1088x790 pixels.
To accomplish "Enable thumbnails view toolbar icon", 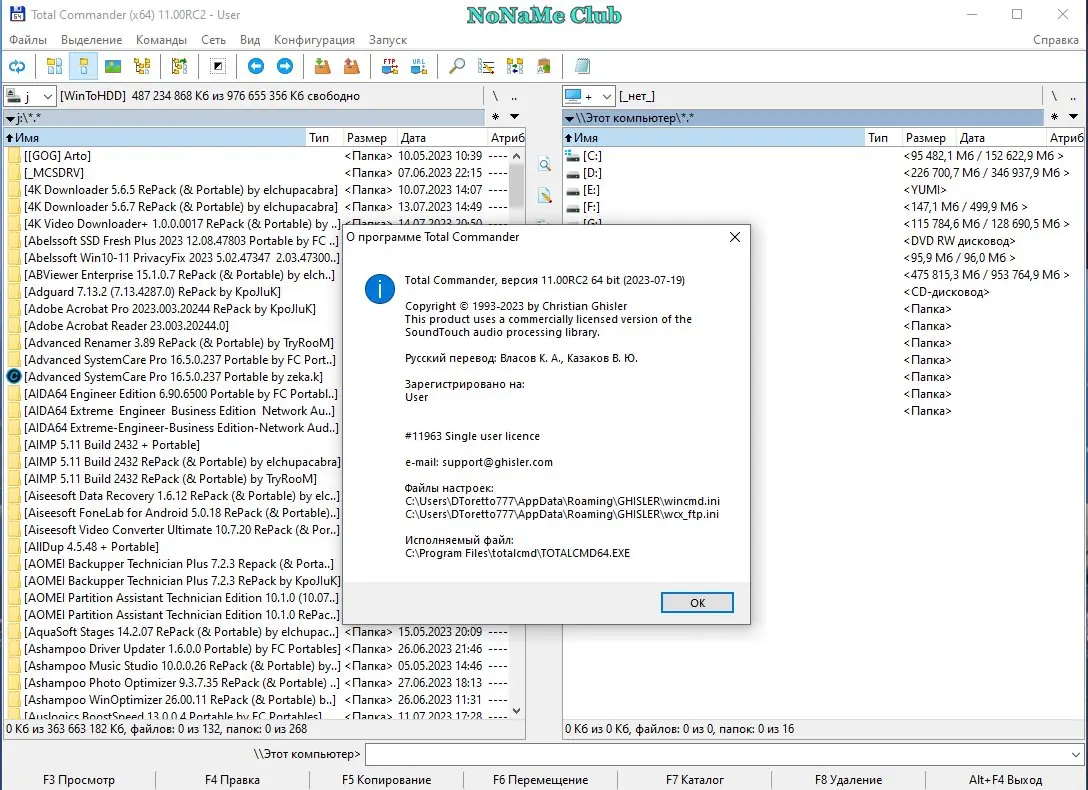I will 112,67.
